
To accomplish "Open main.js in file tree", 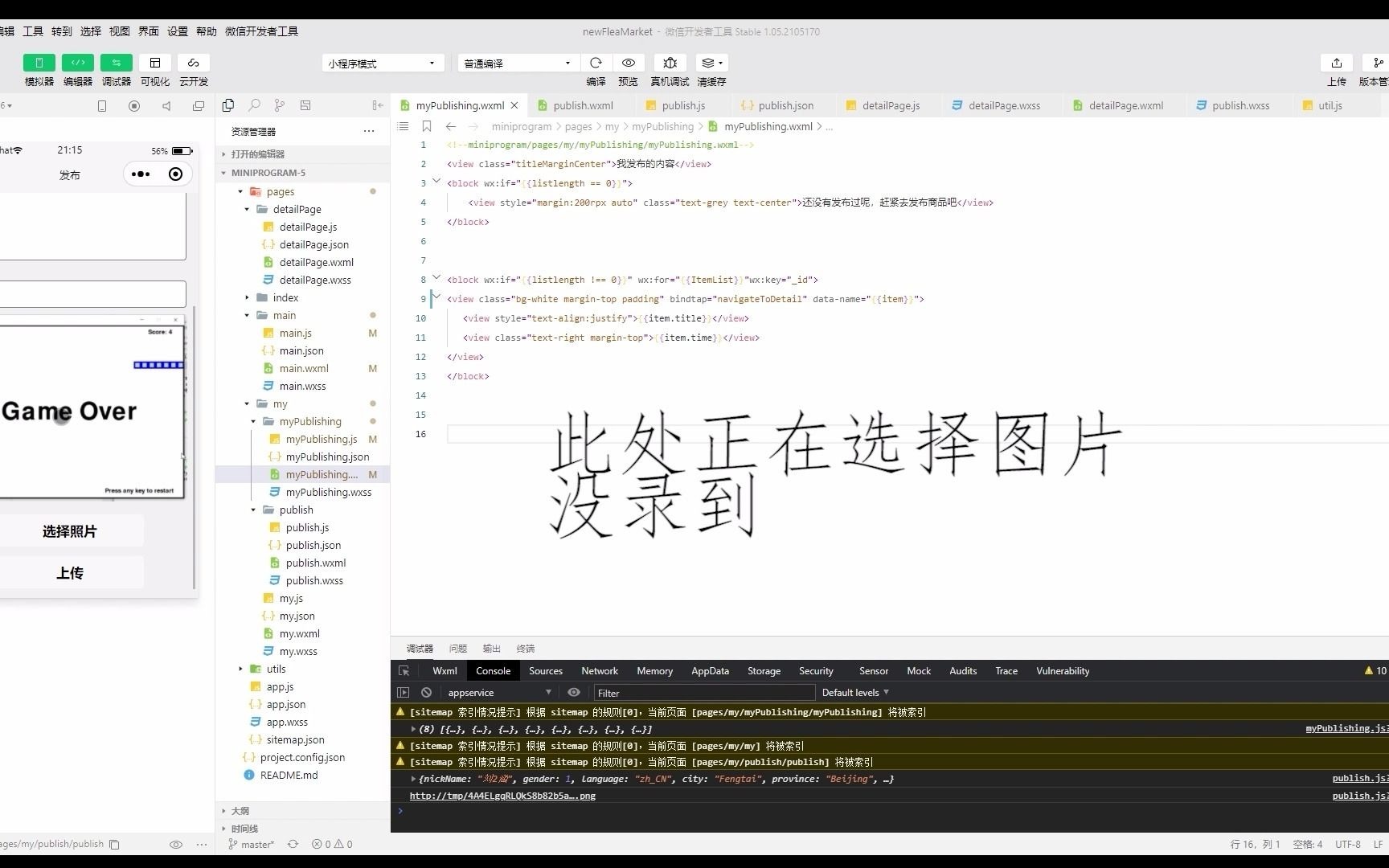I will [x=295, y=334].
